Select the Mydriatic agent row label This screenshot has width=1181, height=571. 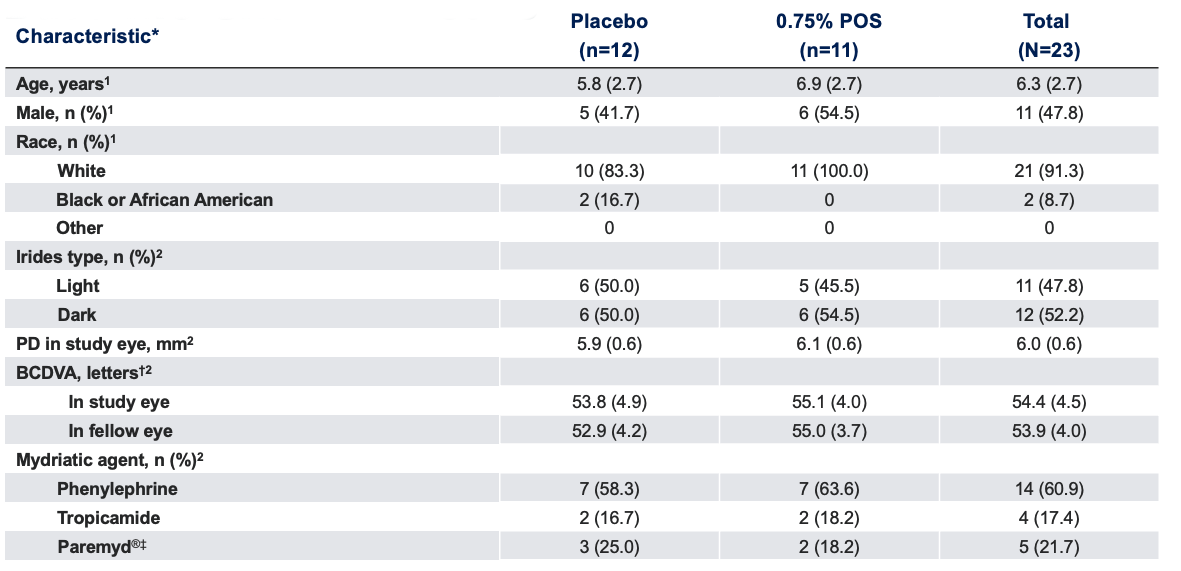[x=111, y=460]
